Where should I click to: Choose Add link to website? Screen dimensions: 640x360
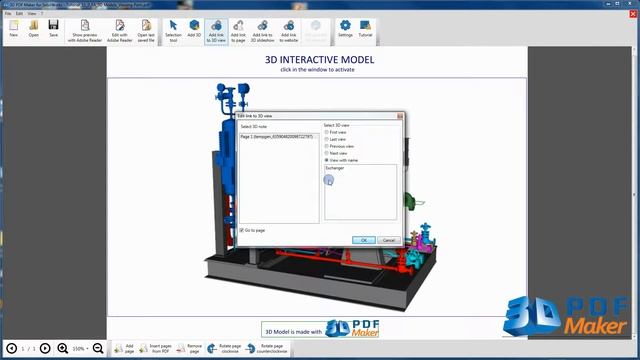[289, 31]
